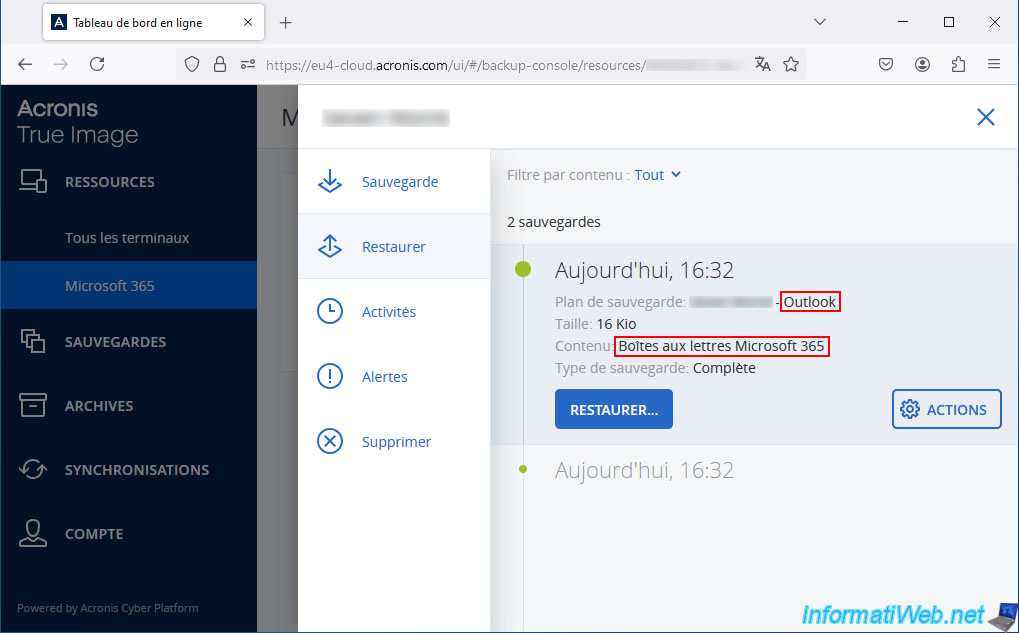Click the ARCHIVES box icon
The image size is (1019, 633).
[32, 405]
